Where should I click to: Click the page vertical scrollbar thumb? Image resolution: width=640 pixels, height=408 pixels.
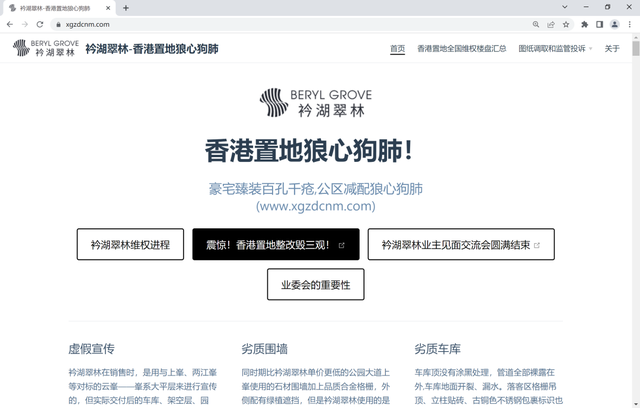pyautogui.click(x=636, y=49)
